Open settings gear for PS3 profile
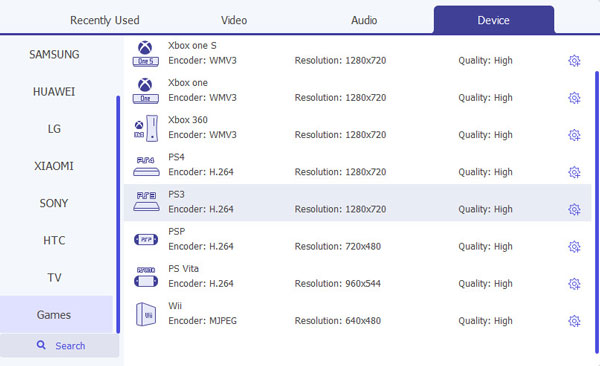The width and height of the screenshot is (600, 366). point(574,209)
